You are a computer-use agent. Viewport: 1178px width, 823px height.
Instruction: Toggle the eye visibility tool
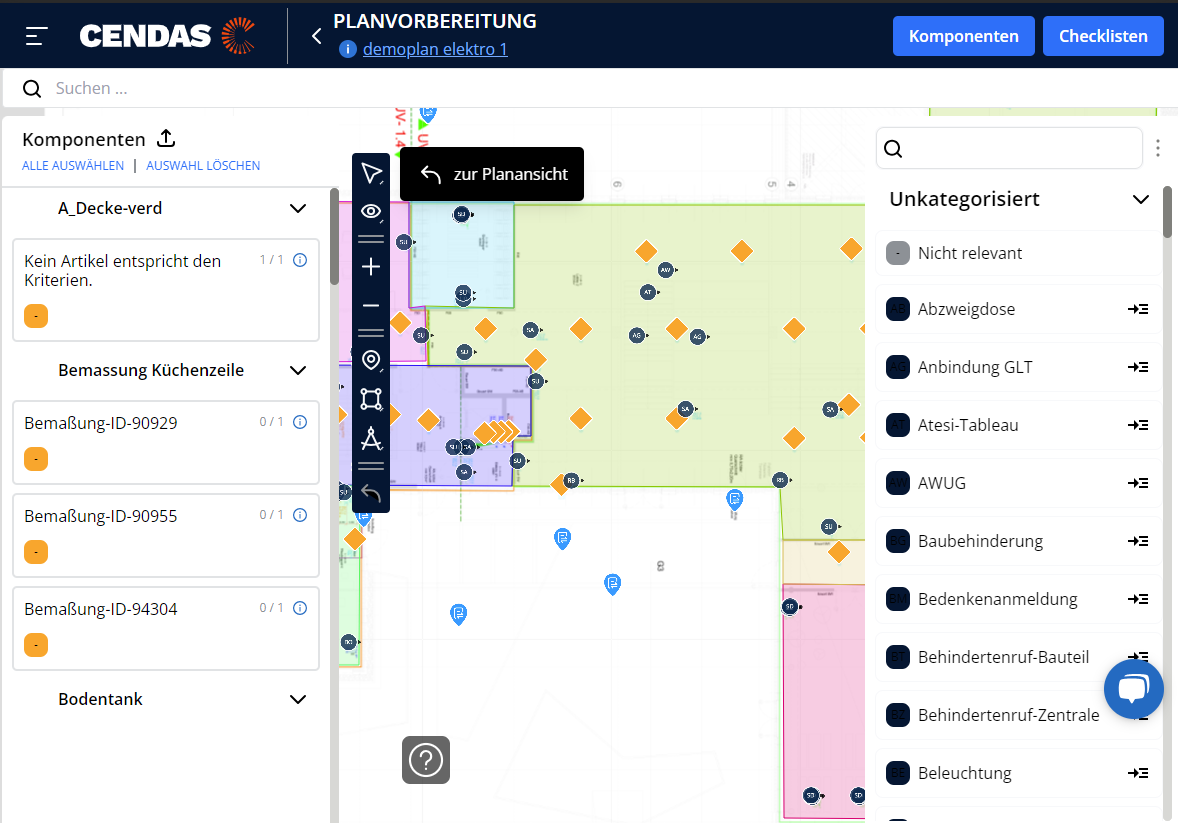[371, 211]
